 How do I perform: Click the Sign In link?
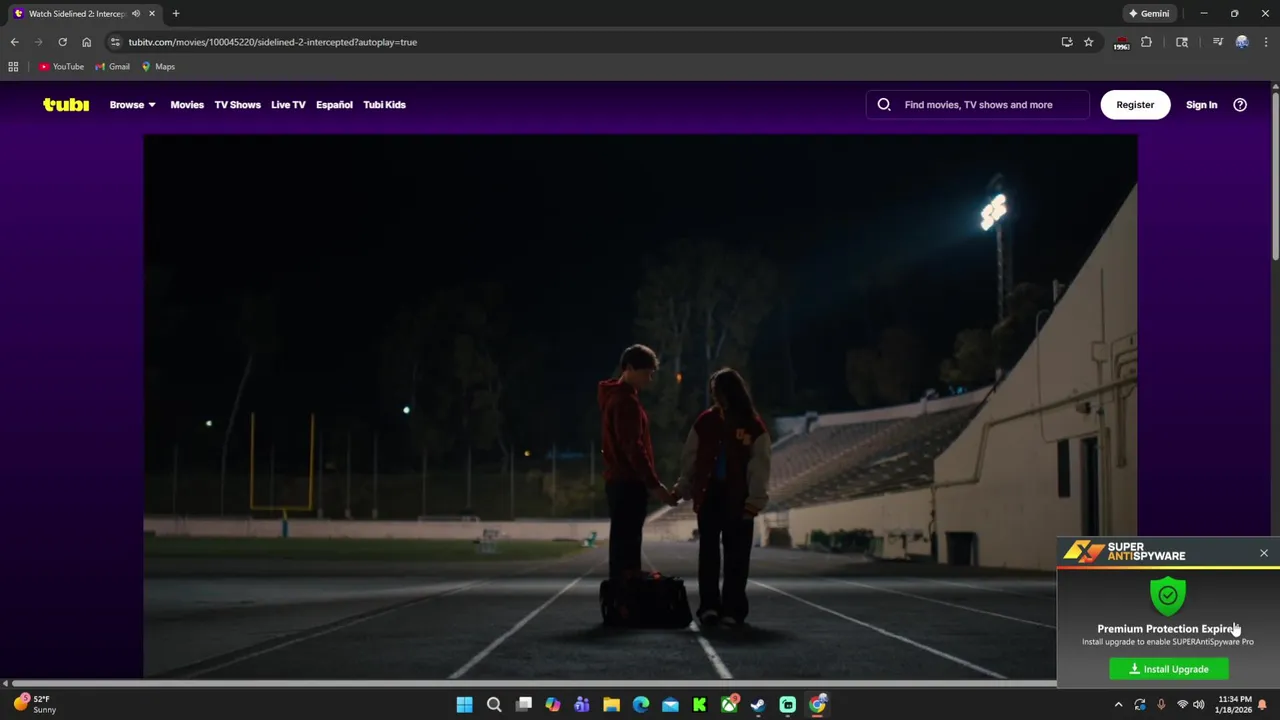1201,104
